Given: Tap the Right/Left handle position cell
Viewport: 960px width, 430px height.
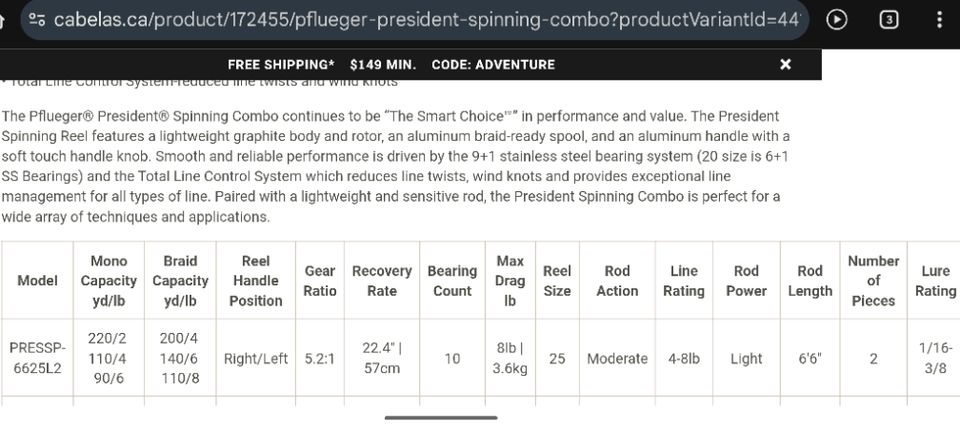Looking at the screenshot, I should pos(256,358).
